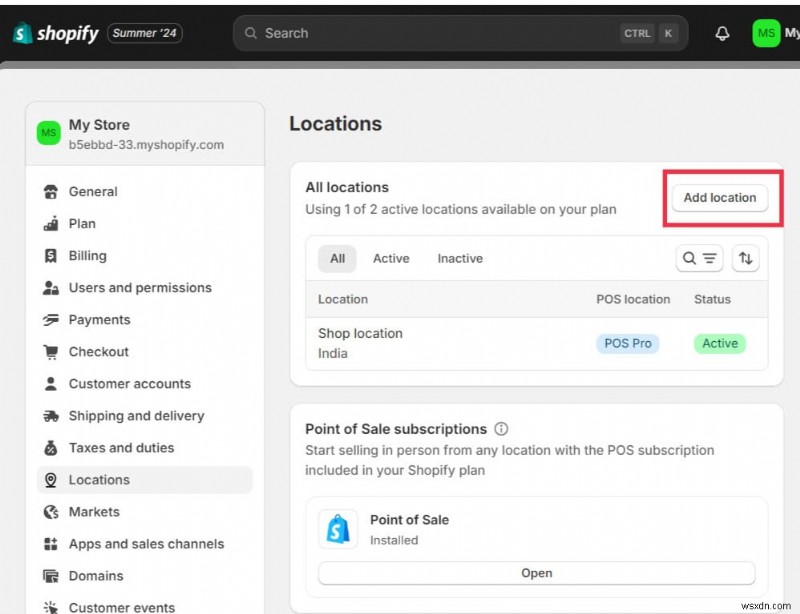Open the Summer '24 edition badge

coord(145,33)
